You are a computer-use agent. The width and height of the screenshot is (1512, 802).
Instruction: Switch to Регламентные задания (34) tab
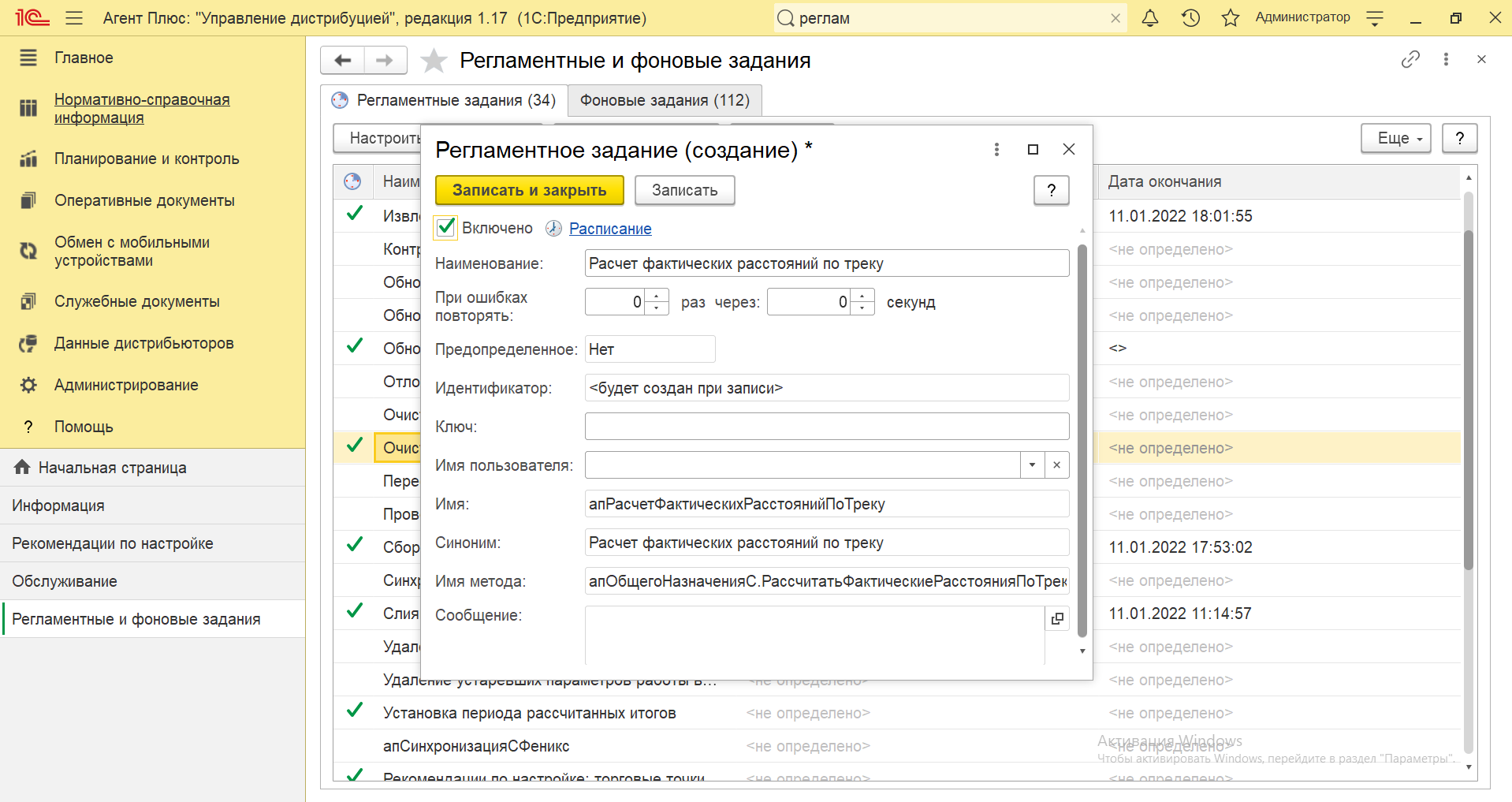pos(445,100)
